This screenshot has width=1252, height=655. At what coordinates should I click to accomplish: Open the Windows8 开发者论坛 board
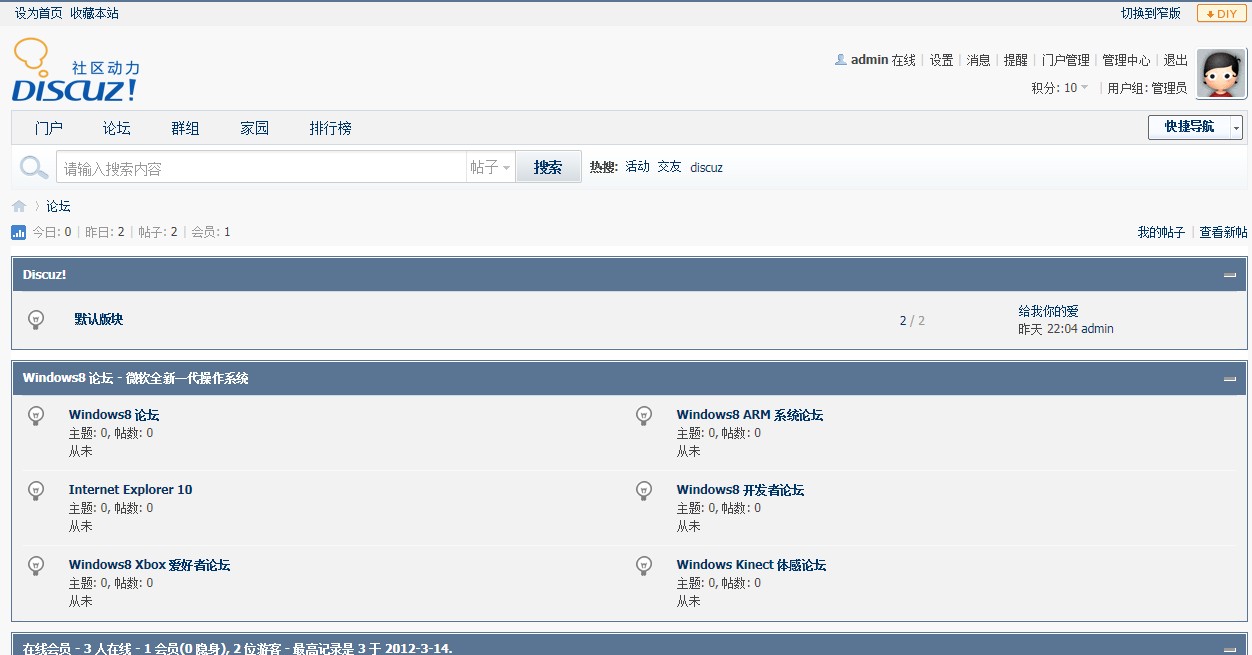[x=740, y=490]
